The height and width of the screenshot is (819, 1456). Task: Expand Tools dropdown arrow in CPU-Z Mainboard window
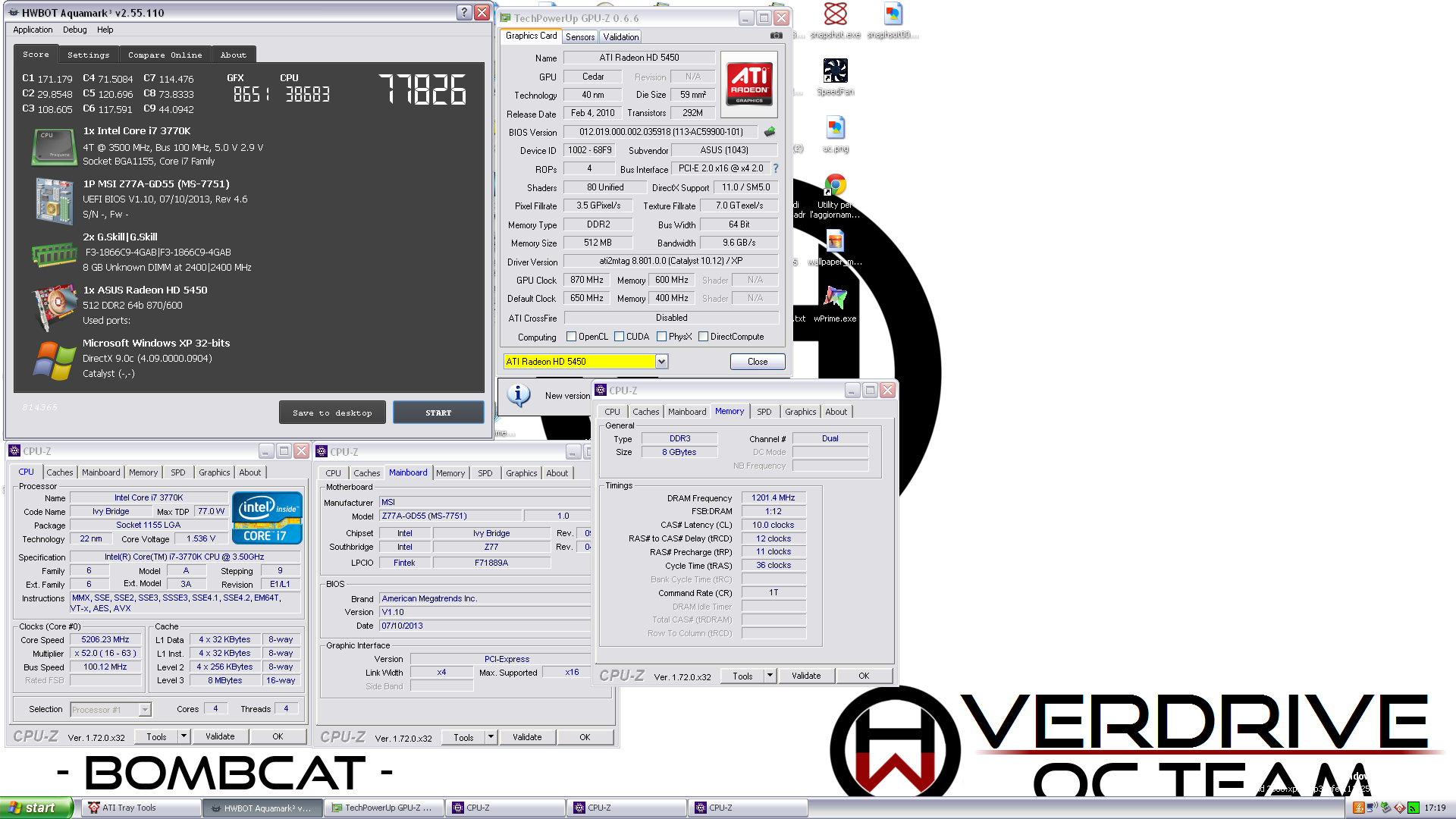(x=491, y=737)
